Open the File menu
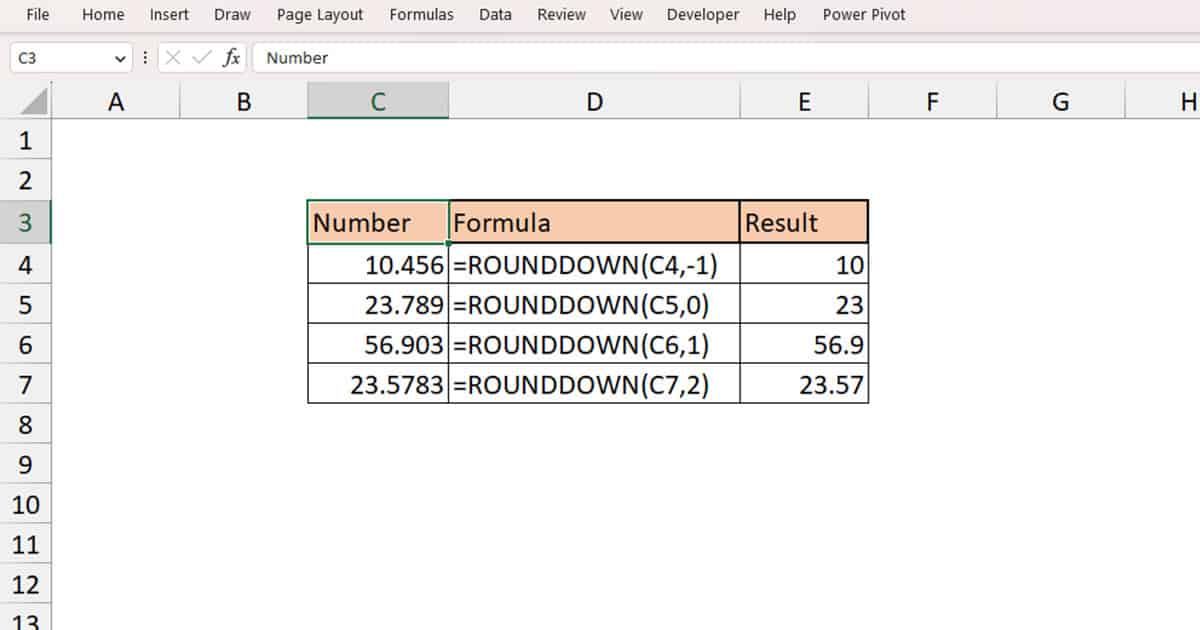Image resolution: width=1200 pixels, height=630 pixels. click(x=37, y=15)
